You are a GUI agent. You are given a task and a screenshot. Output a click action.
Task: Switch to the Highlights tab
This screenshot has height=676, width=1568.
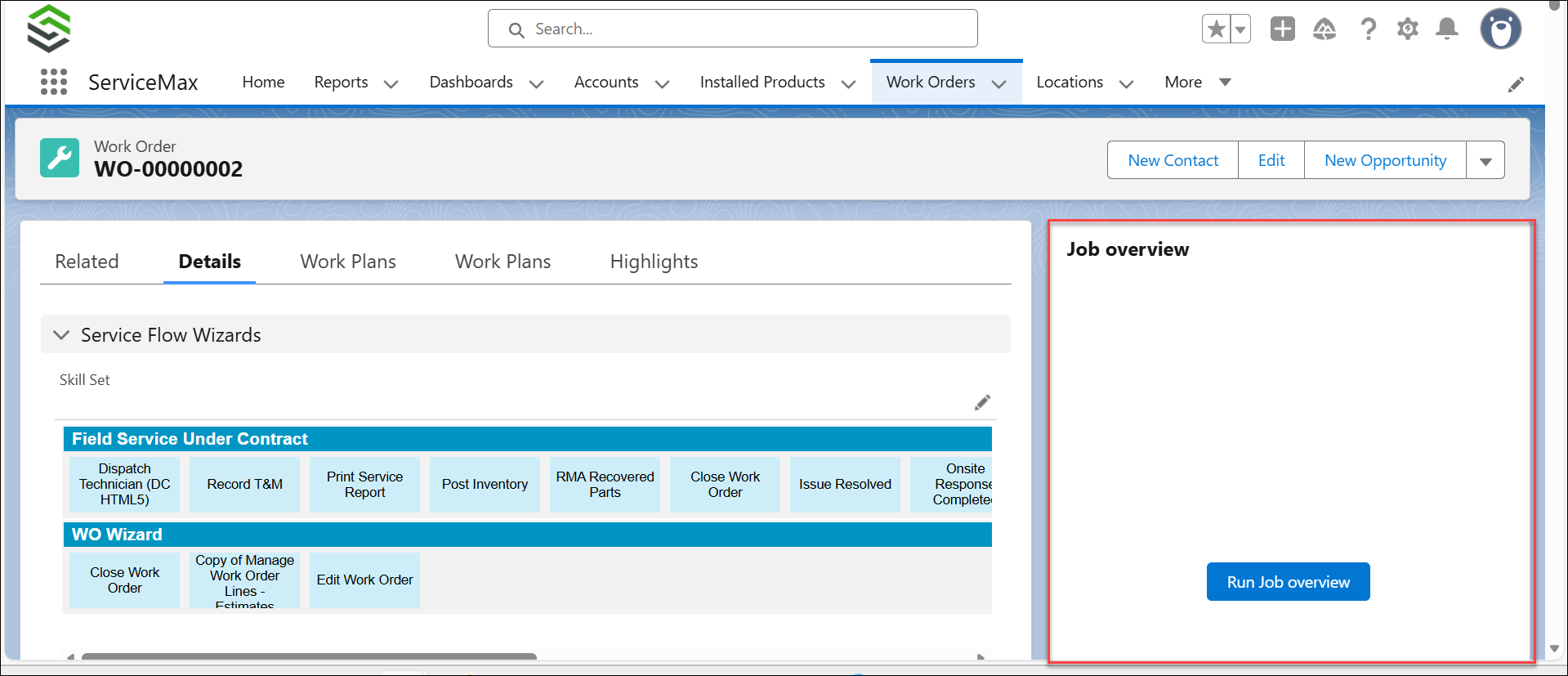coord(654,262)
